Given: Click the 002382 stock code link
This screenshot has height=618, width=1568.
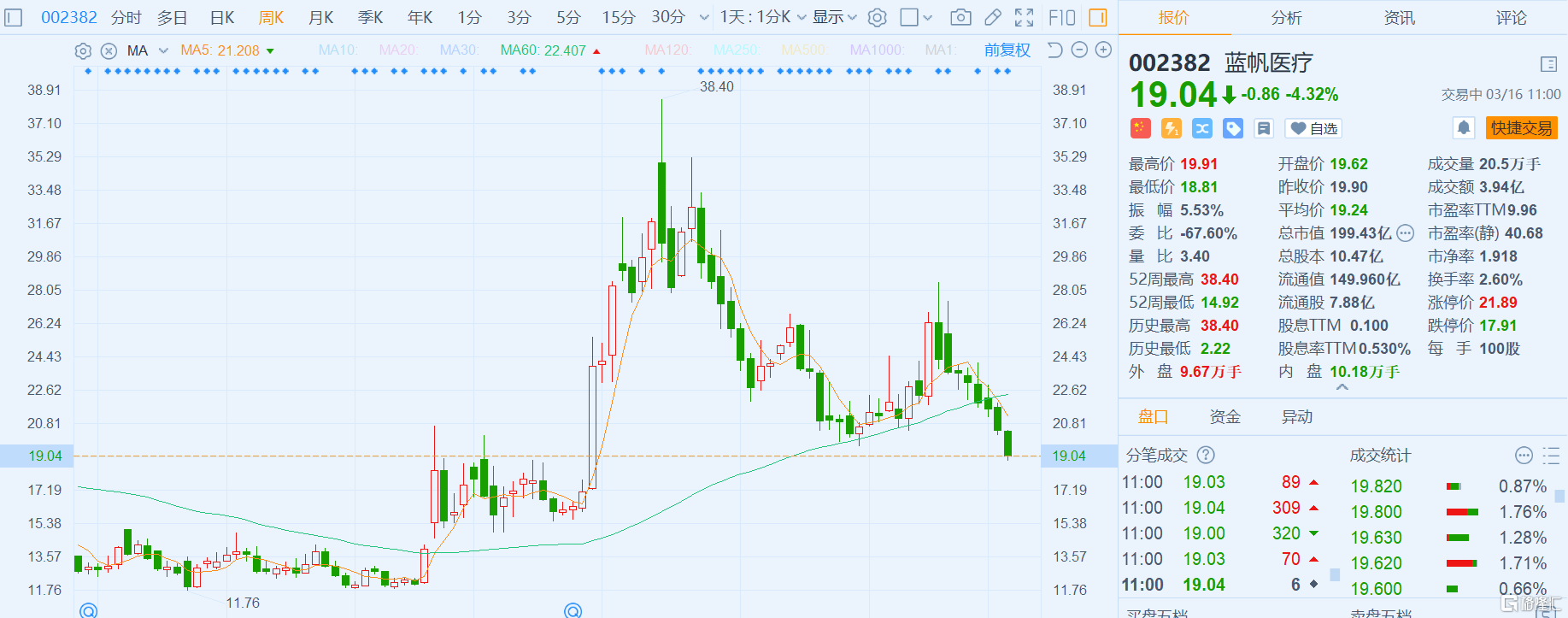Looking at the screenshot, I should click(69, 17).
